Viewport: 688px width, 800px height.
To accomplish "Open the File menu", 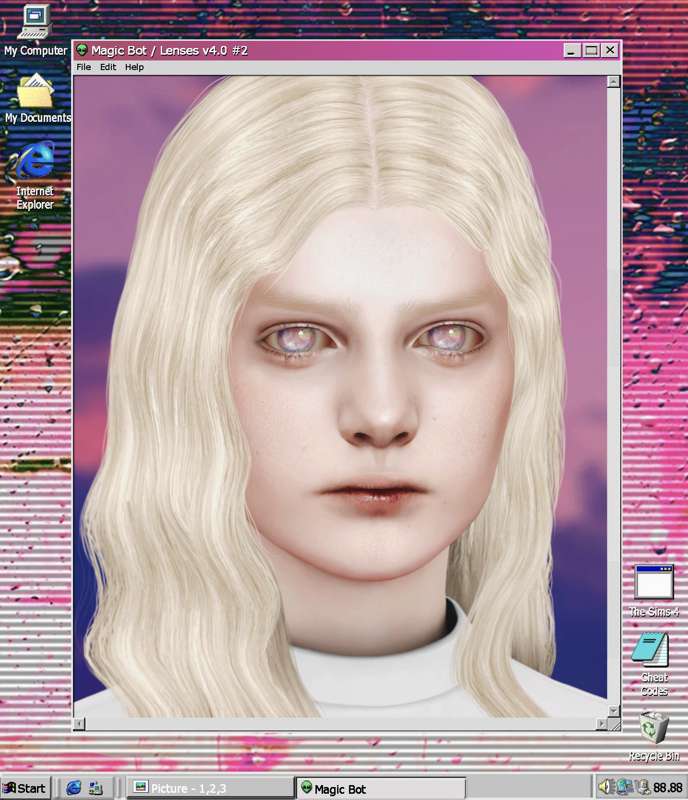I will coord(83,67).
